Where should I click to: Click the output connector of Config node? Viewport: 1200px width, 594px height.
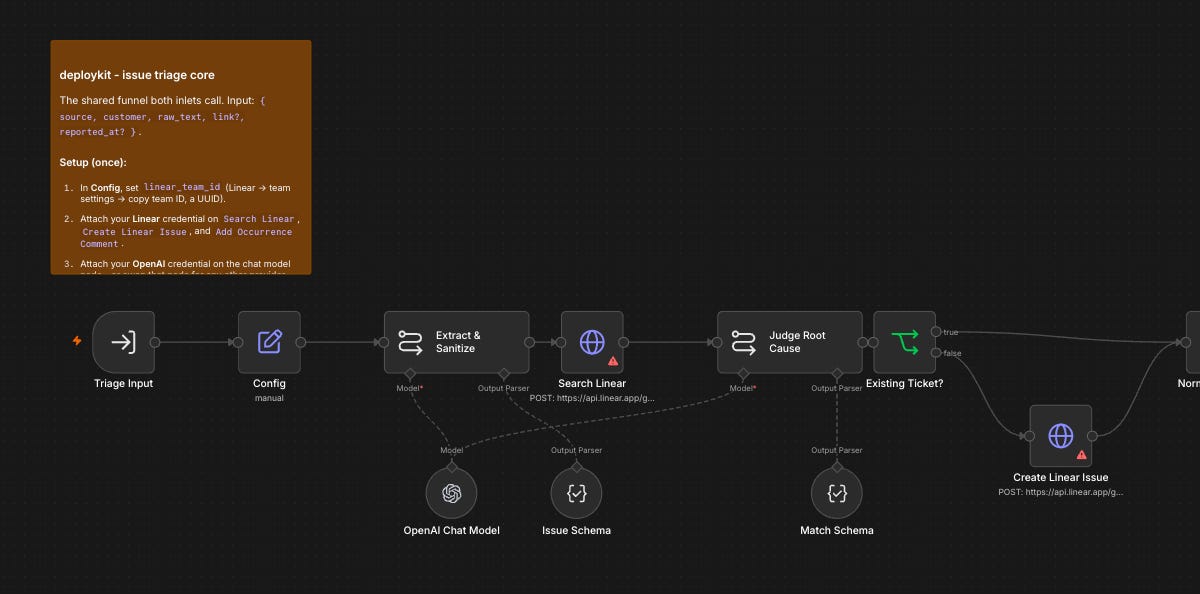click(301, 342)
